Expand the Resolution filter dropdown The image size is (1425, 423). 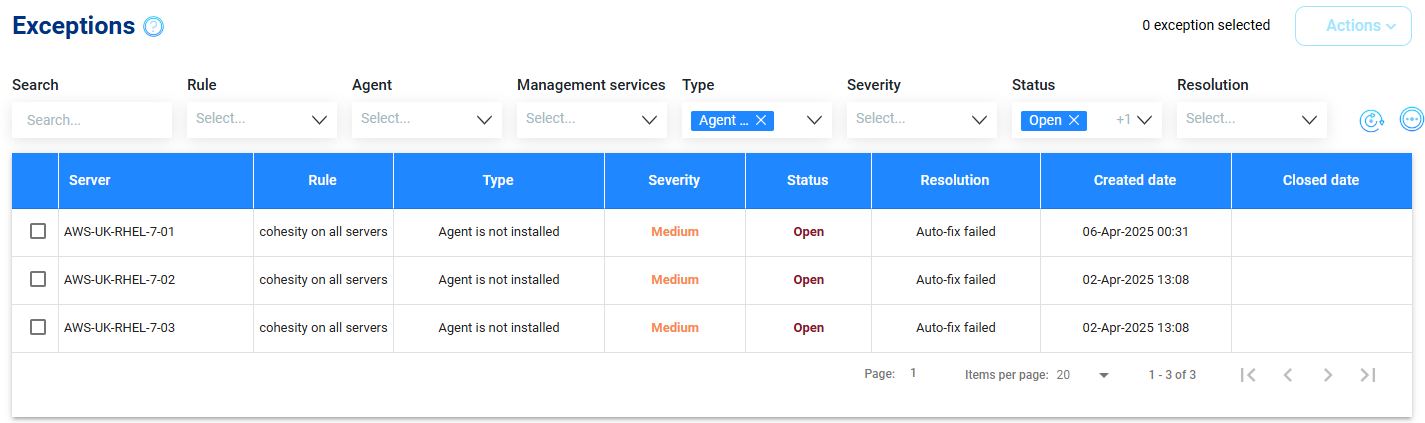click(x=1252, y=119)
